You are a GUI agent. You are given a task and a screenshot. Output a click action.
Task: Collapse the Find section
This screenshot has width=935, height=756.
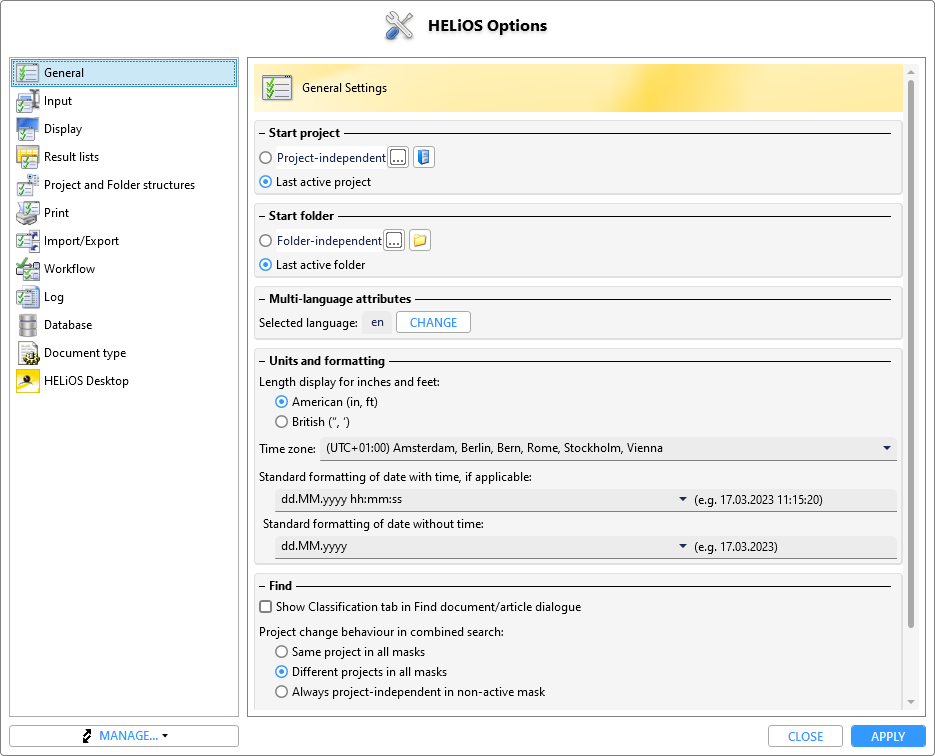pyautogui.click(x=262, y=586)
